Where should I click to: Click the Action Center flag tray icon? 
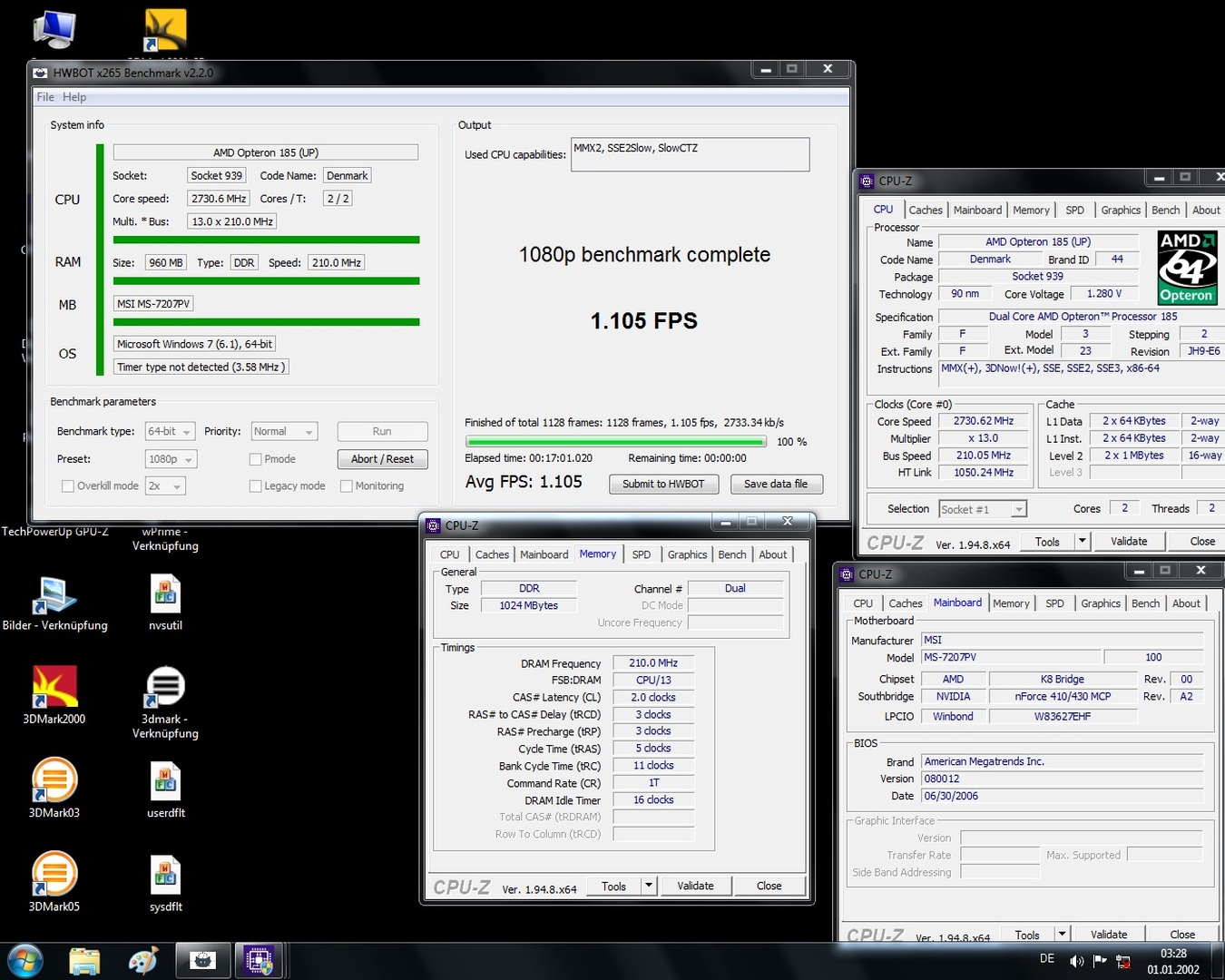[1100, 961]
